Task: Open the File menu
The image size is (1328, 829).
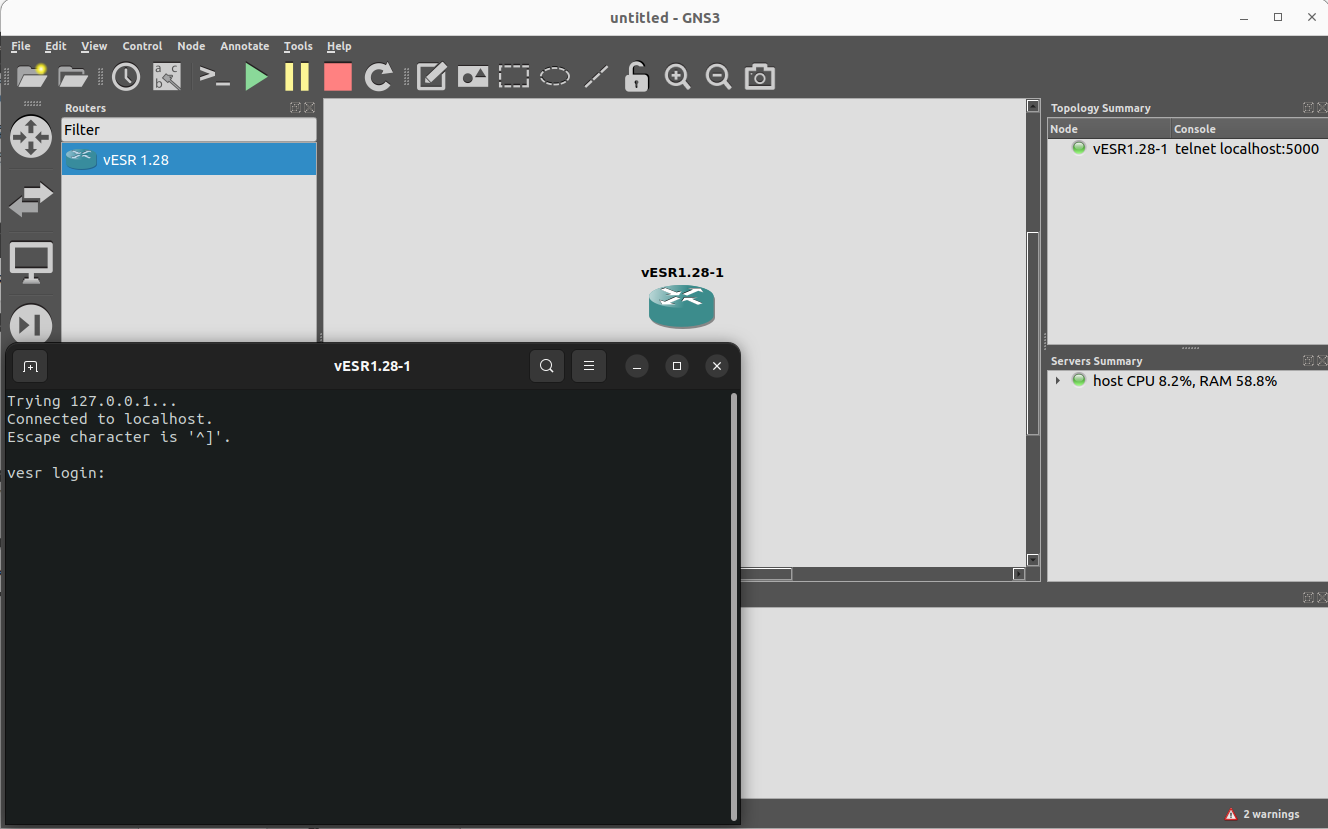Action: pyautogui.click(x=21, y=46)
